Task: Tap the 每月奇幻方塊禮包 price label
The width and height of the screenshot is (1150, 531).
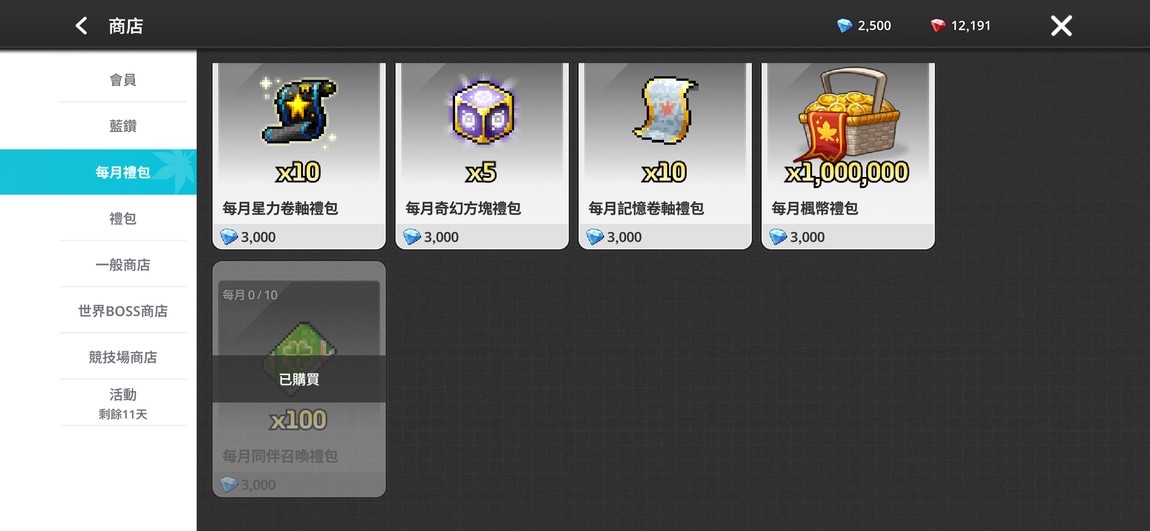Action: click(431, 237)
